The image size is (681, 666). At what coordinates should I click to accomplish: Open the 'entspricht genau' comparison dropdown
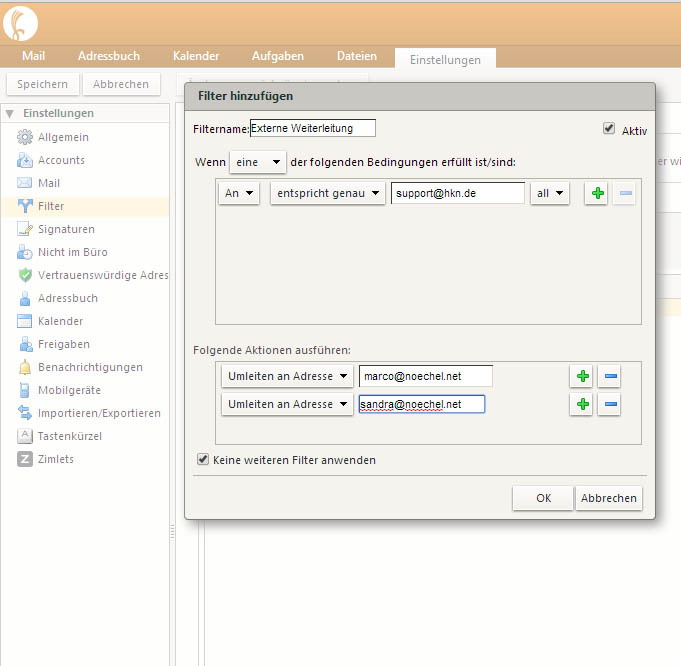[x=328, y=193]
